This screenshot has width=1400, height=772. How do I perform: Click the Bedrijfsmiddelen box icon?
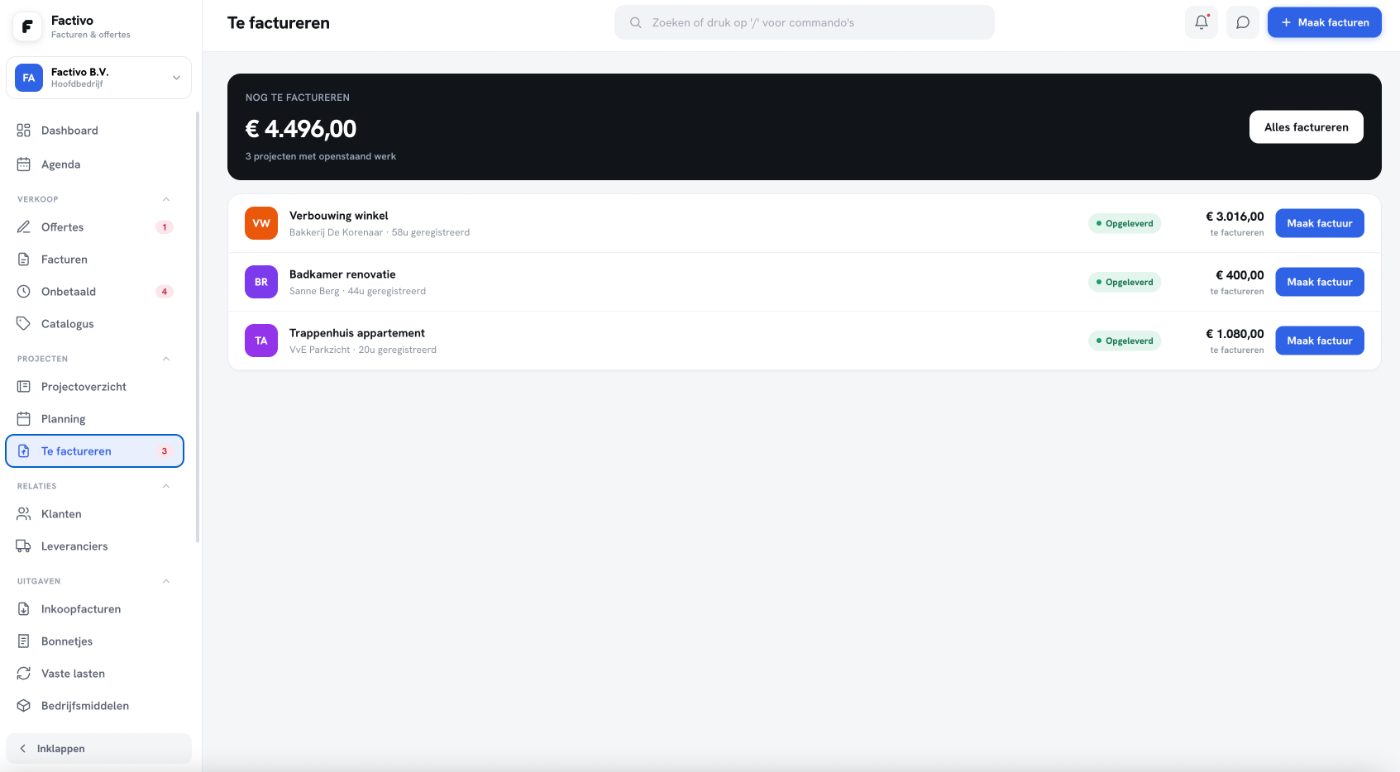[24, 705]
